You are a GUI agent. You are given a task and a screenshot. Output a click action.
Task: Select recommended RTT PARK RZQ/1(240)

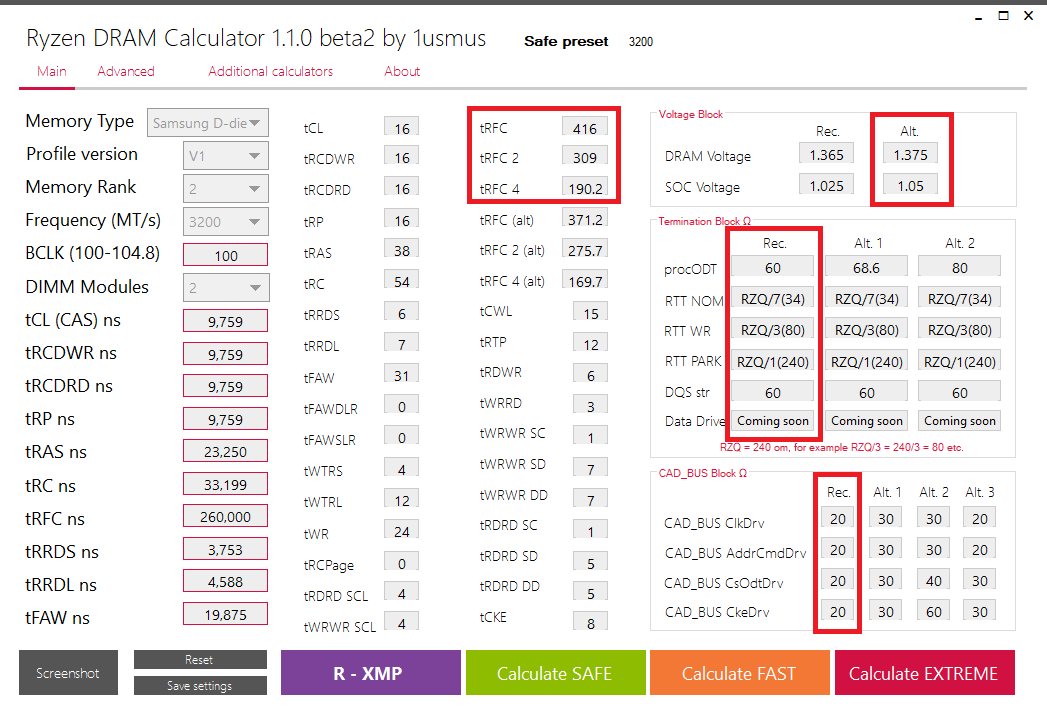pyautogui.click(x=773, y=361)
